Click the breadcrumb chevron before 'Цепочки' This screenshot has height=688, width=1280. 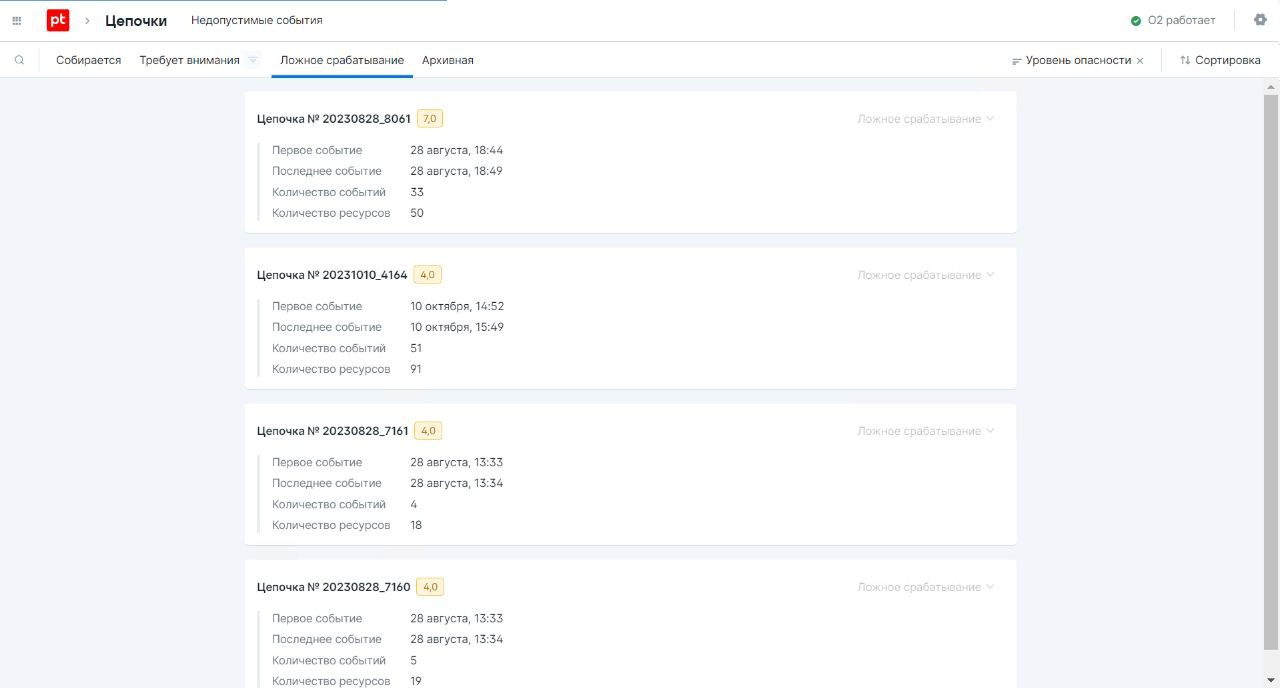87,20
